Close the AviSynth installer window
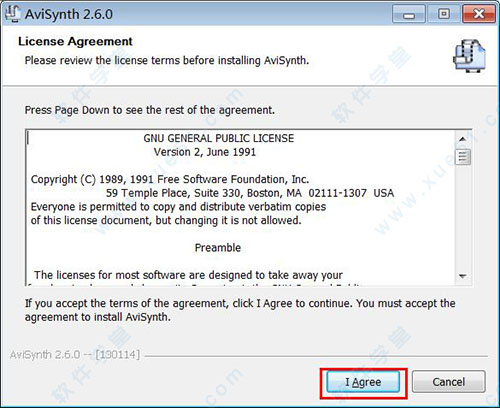This screenshot has height=408, width=500. click(479, 14)
